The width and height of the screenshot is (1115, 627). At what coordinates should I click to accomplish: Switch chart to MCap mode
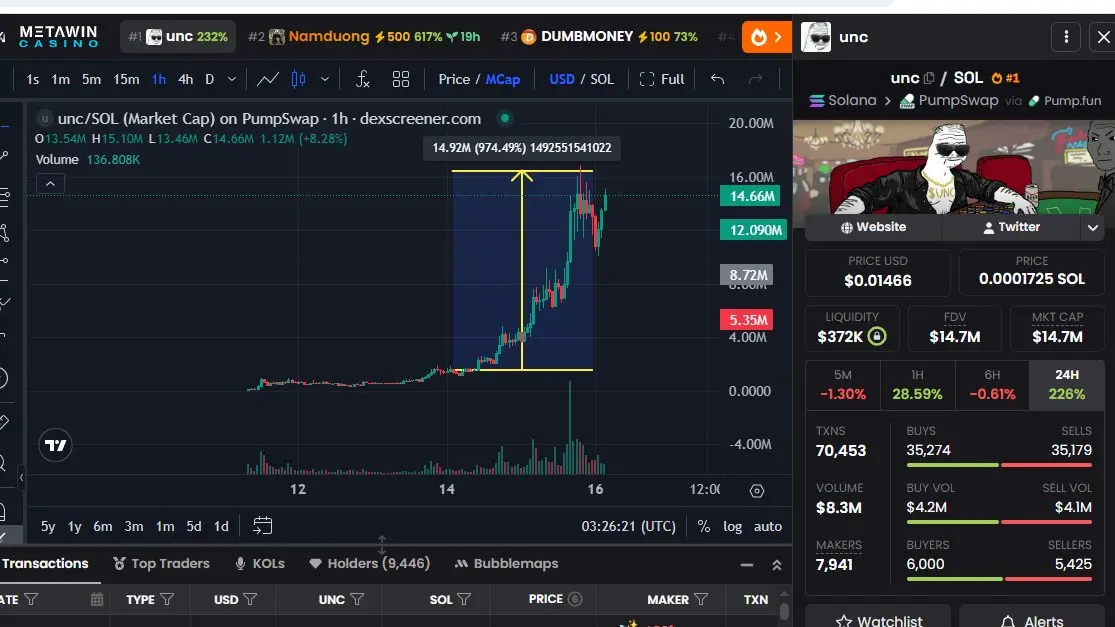click(503, 79)
